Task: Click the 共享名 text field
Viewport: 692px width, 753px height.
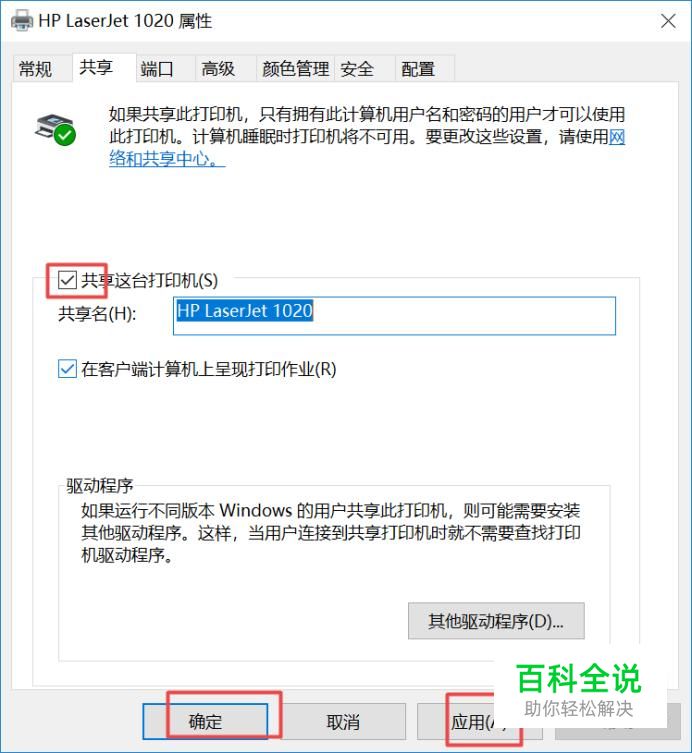Action: point(394,316)
